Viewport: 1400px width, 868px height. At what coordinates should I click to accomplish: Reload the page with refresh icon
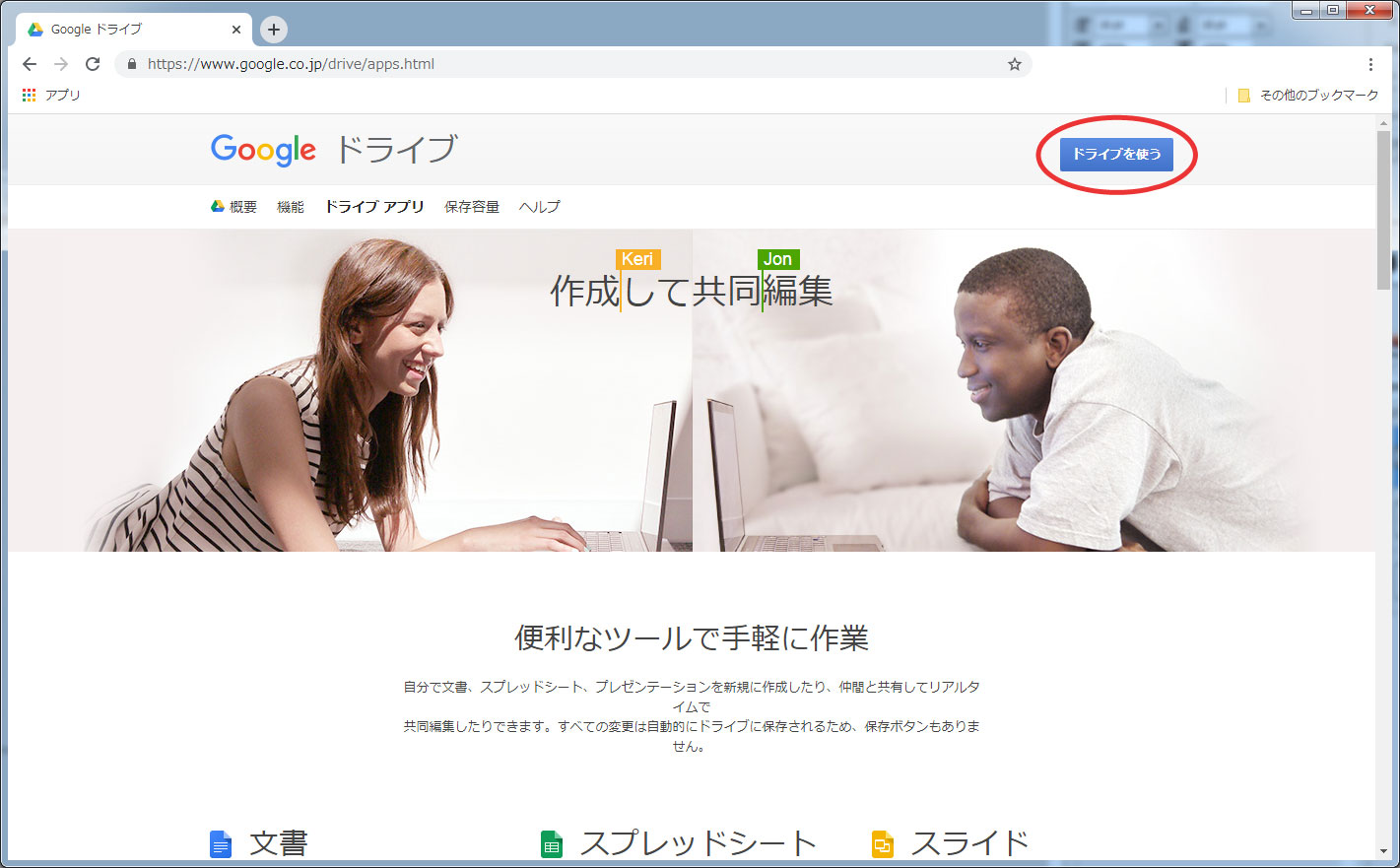(x=93, y=64)
